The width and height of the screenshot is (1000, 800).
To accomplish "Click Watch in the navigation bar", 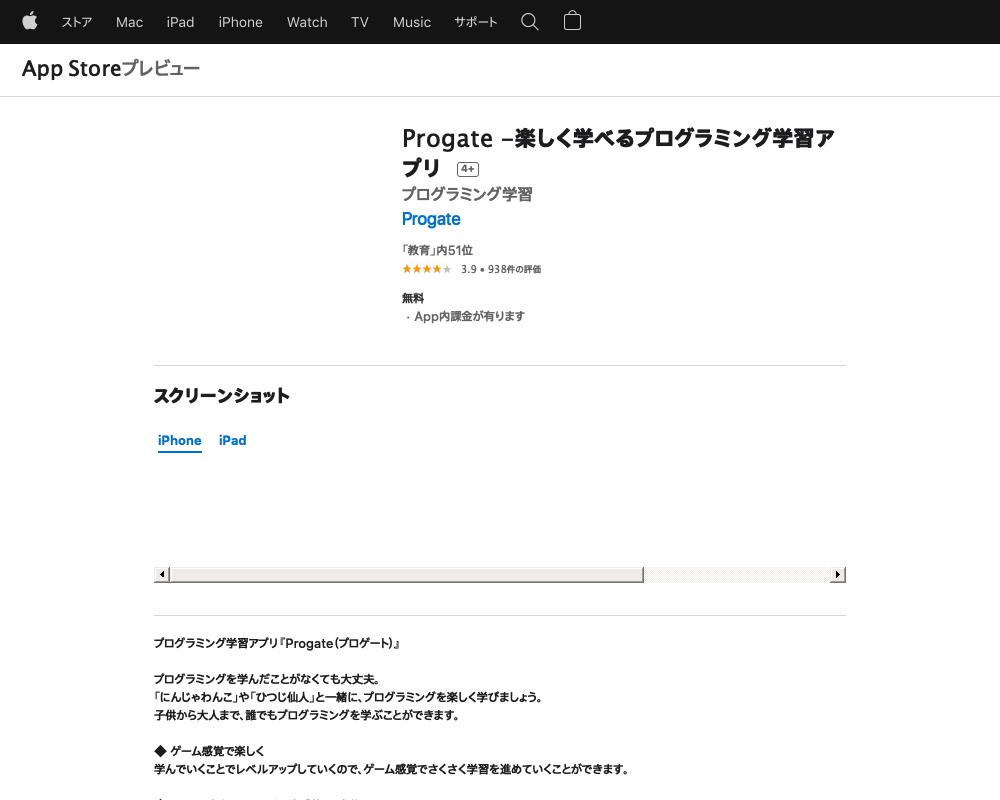I will click(x=306, y=22).
